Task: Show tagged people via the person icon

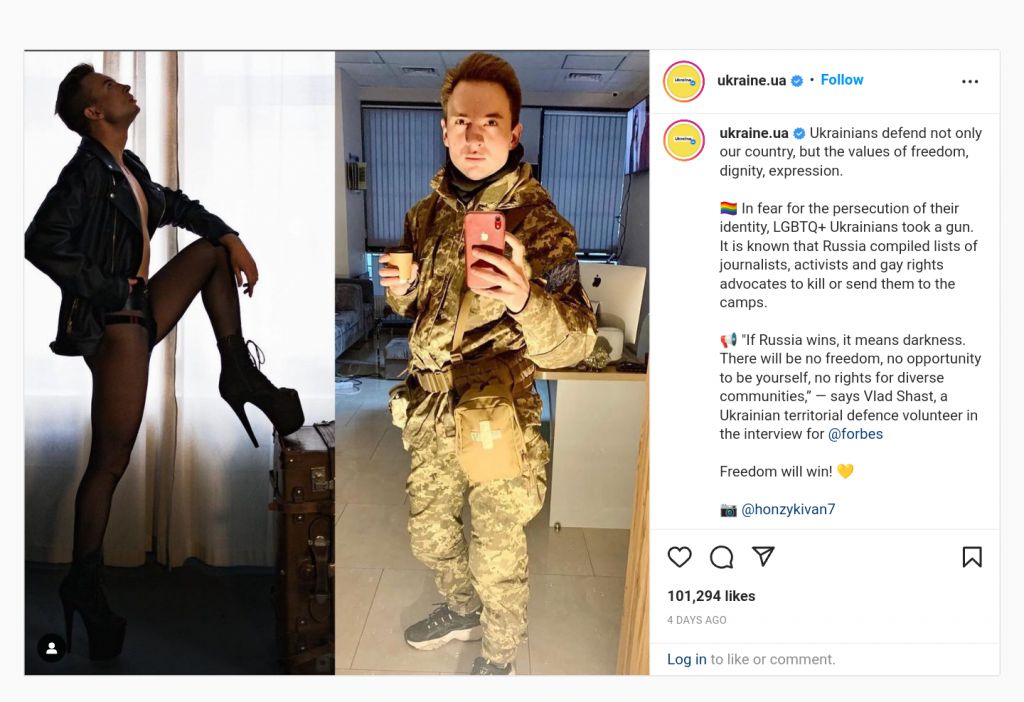Action: click(52, 648)
